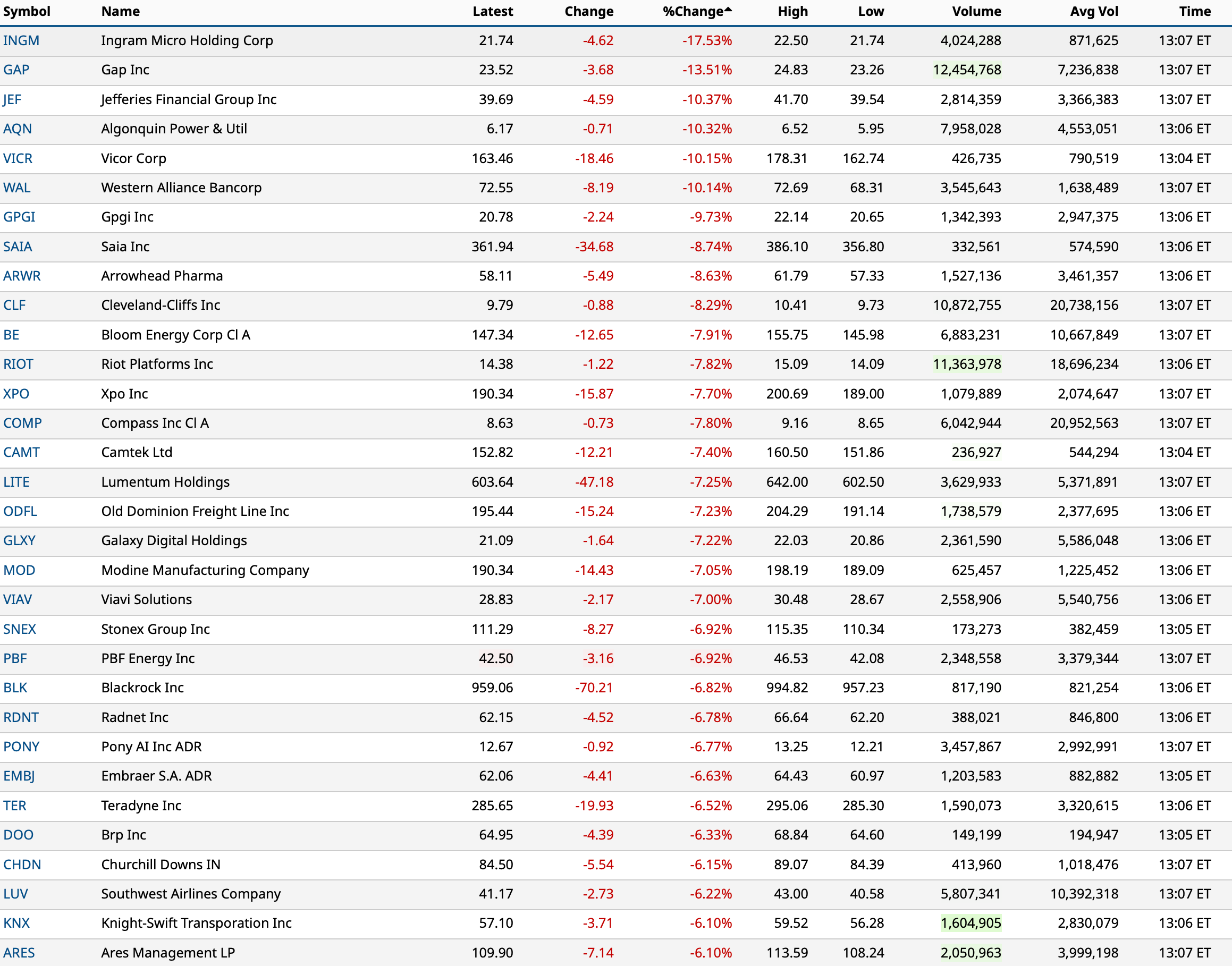Open the SAIA ticker link
The image size is (1232, 966).
pyautogui.click(x=18, y=247)
